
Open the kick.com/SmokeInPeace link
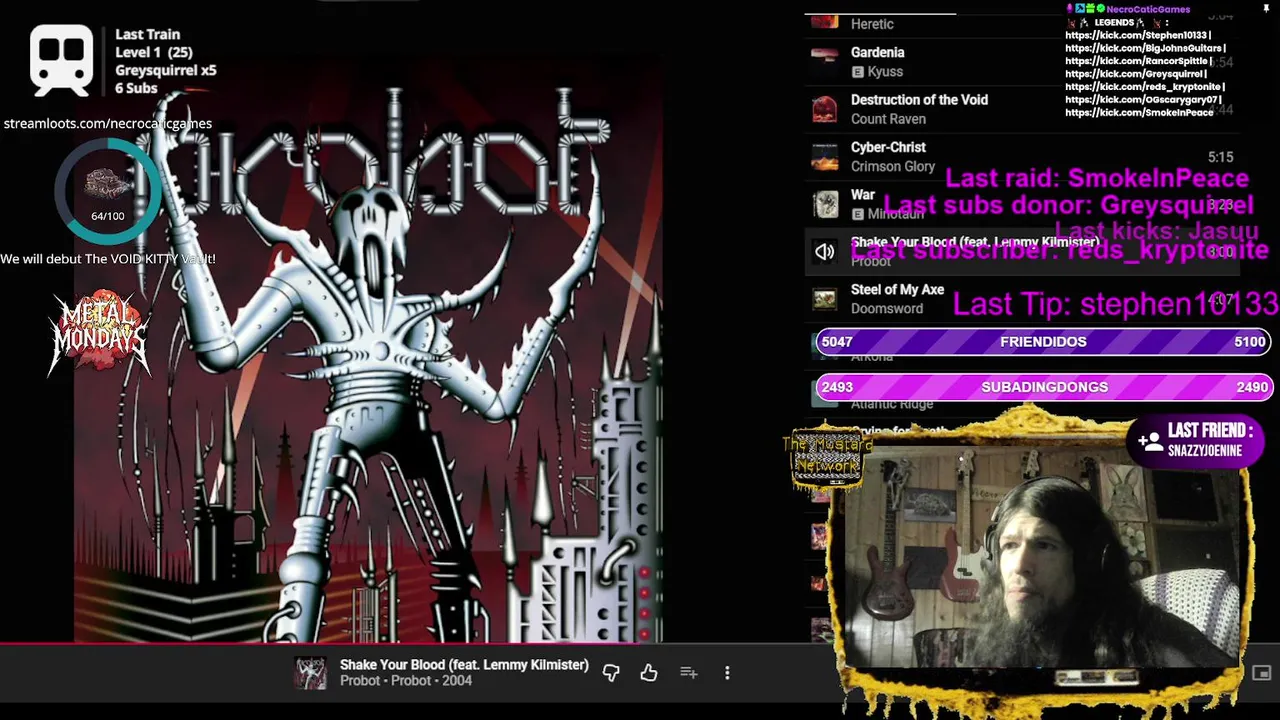pyautogui.click(x=1139, y=113)
